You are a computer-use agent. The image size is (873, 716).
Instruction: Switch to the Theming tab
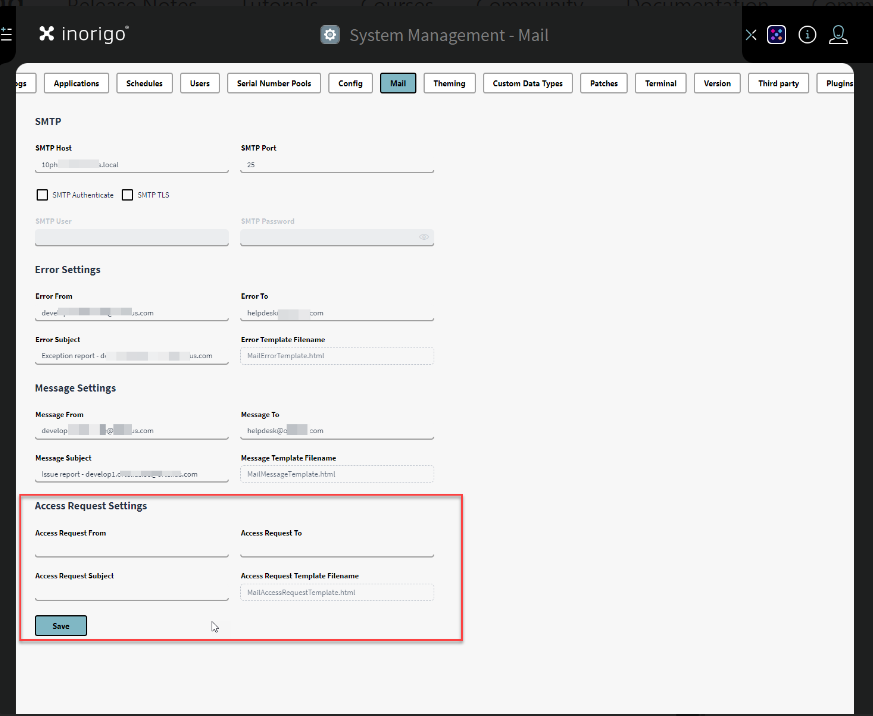pos(449,84)
